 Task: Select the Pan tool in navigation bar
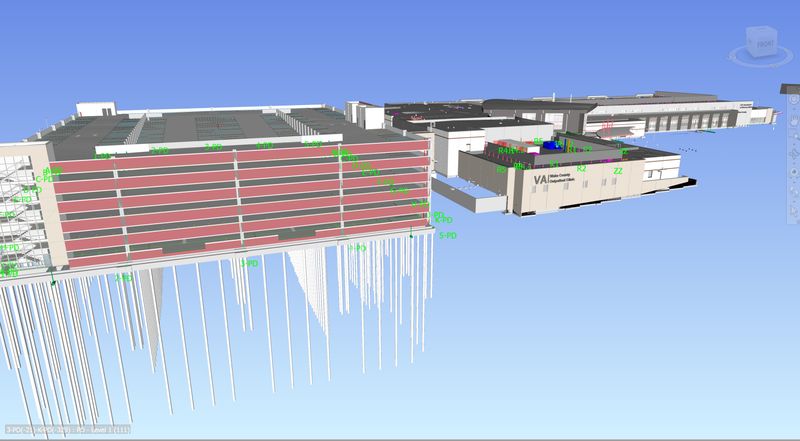(794, 121)
